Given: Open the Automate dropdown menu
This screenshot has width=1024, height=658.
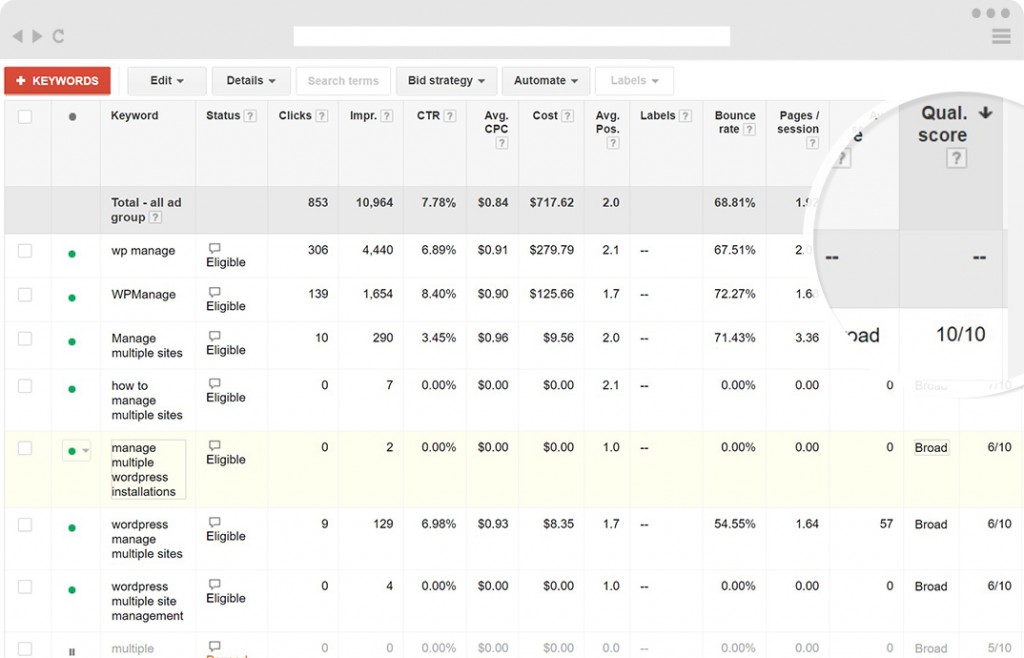Looking at the screenshot, I should pyautogui.click(x=546, y=81).
